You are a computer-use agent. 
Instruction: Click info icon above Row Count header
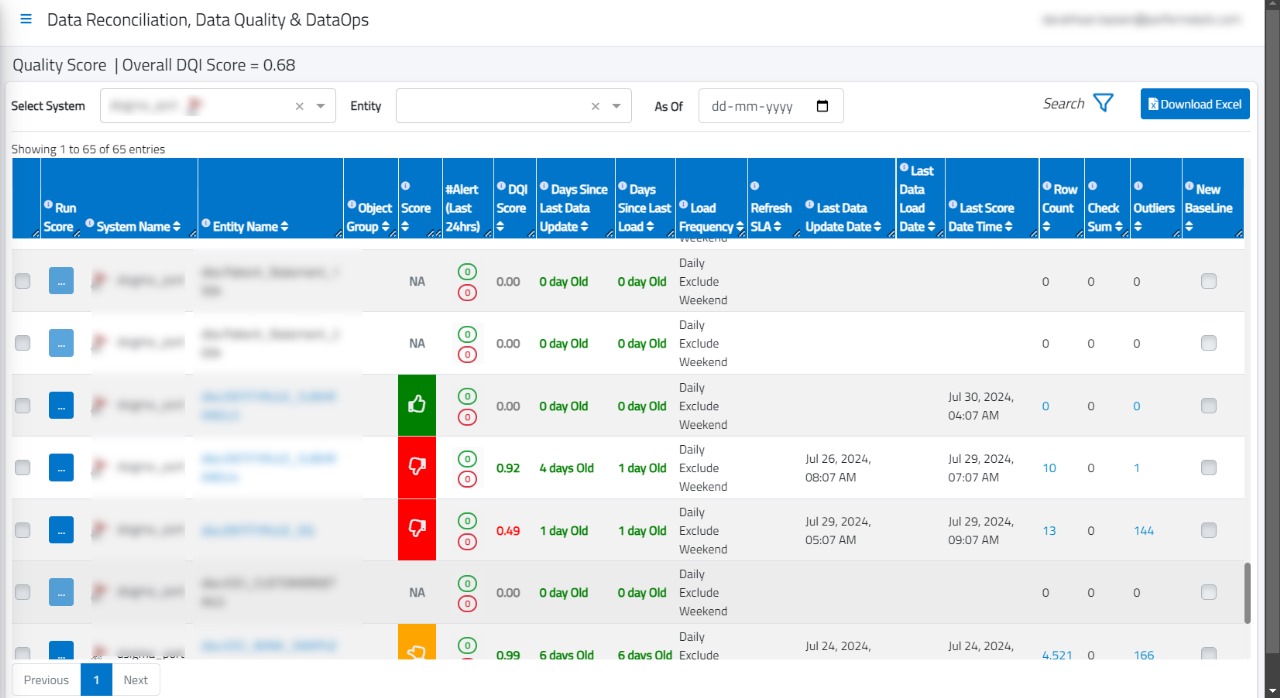1046,187
